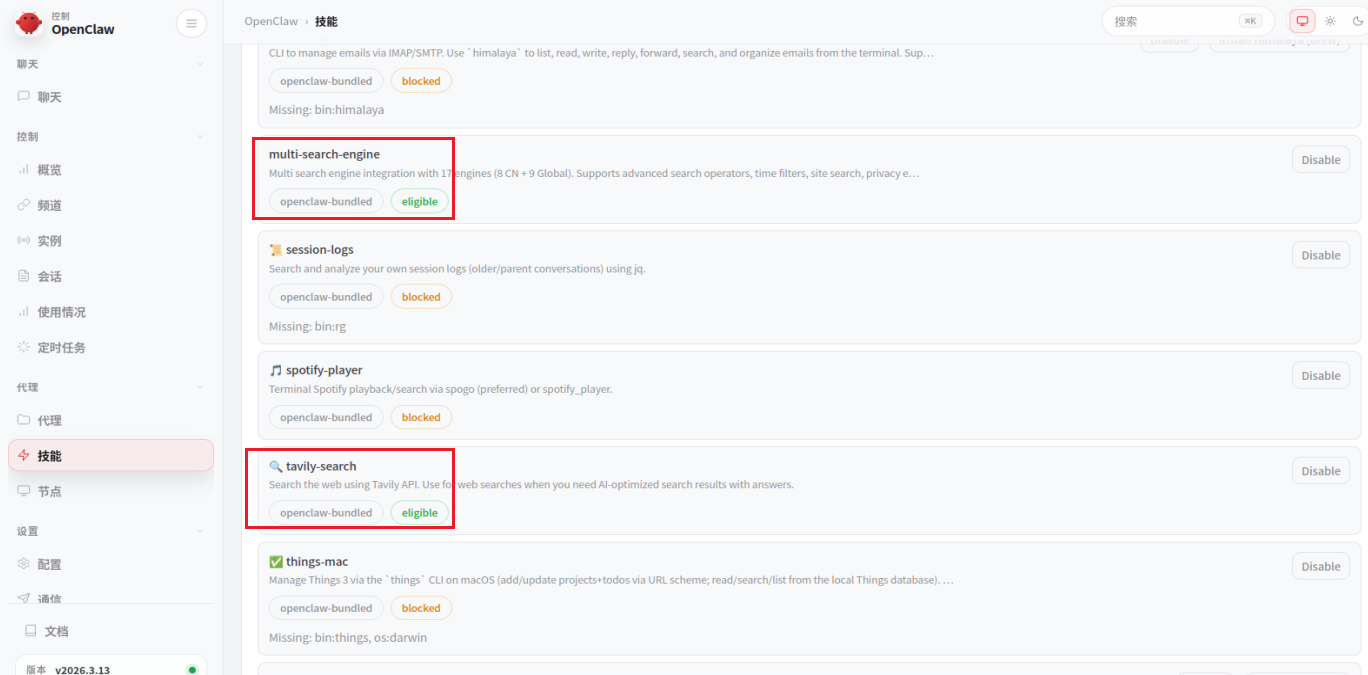Open 概览 overview in the sidebar
The image size is (1368, 675).
click(50, 170)
